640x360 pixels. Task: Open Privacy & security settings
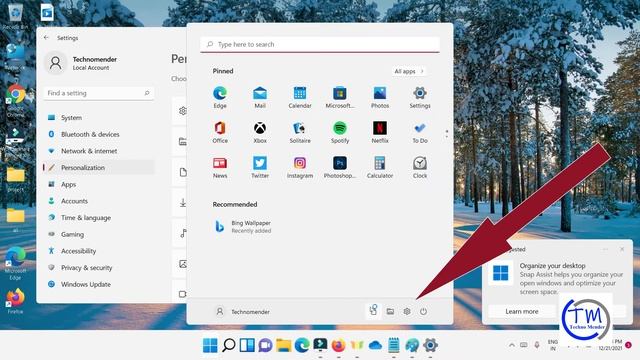tap(98, 268)
